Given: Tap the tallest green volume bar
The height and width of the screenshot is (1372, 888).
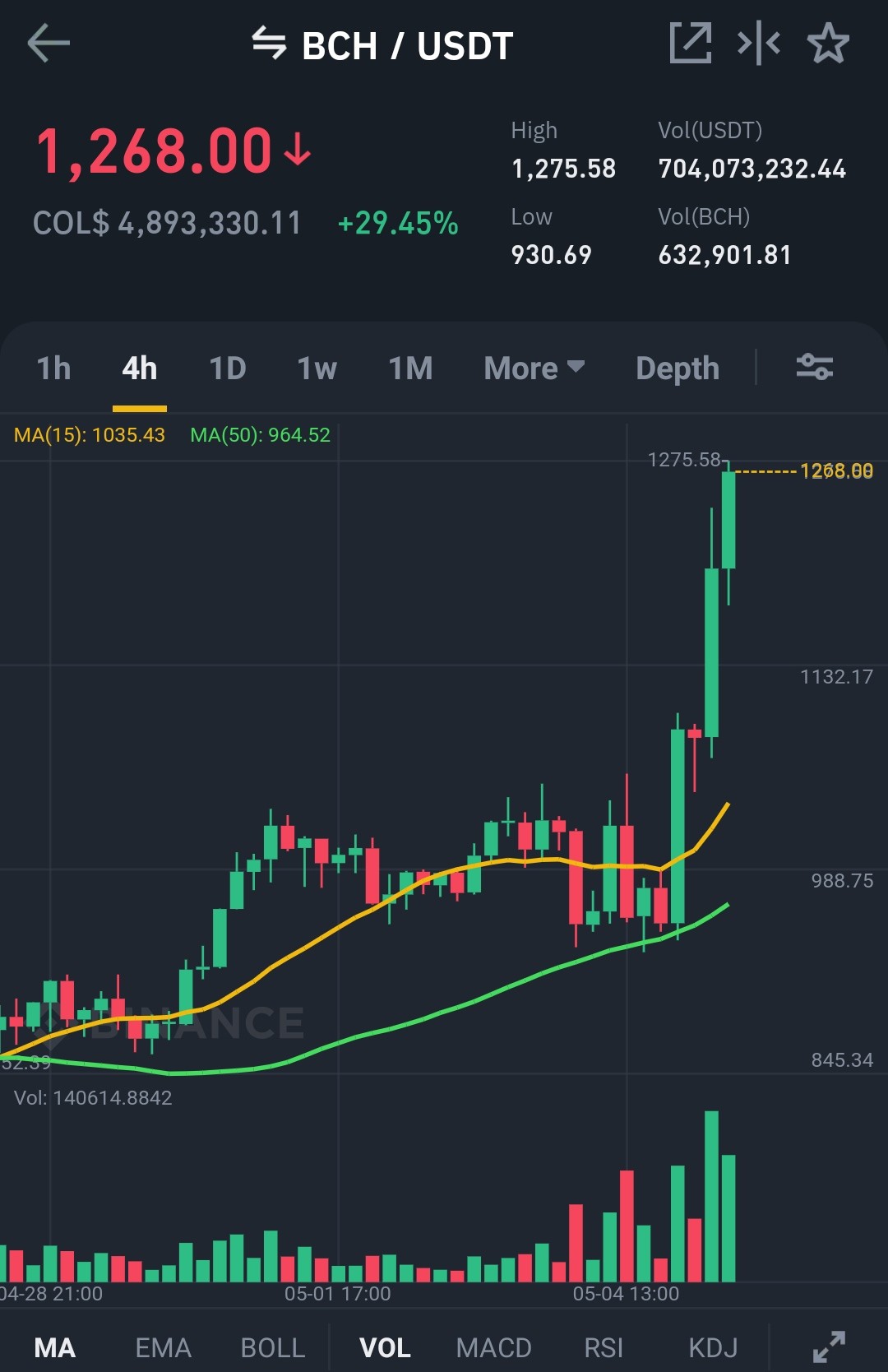Looking at the screenshot, I should [x=712, y=1196].
